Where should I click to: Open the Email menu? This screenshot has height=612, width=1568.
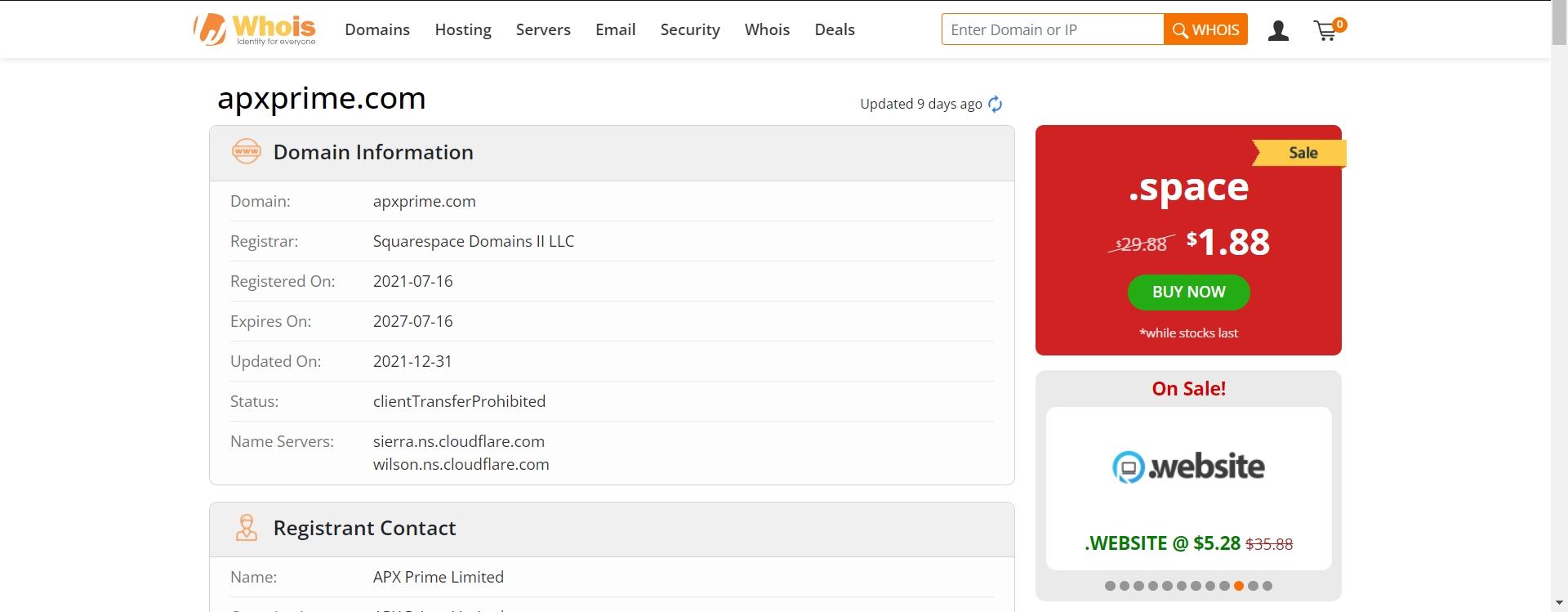pos(615,29)
